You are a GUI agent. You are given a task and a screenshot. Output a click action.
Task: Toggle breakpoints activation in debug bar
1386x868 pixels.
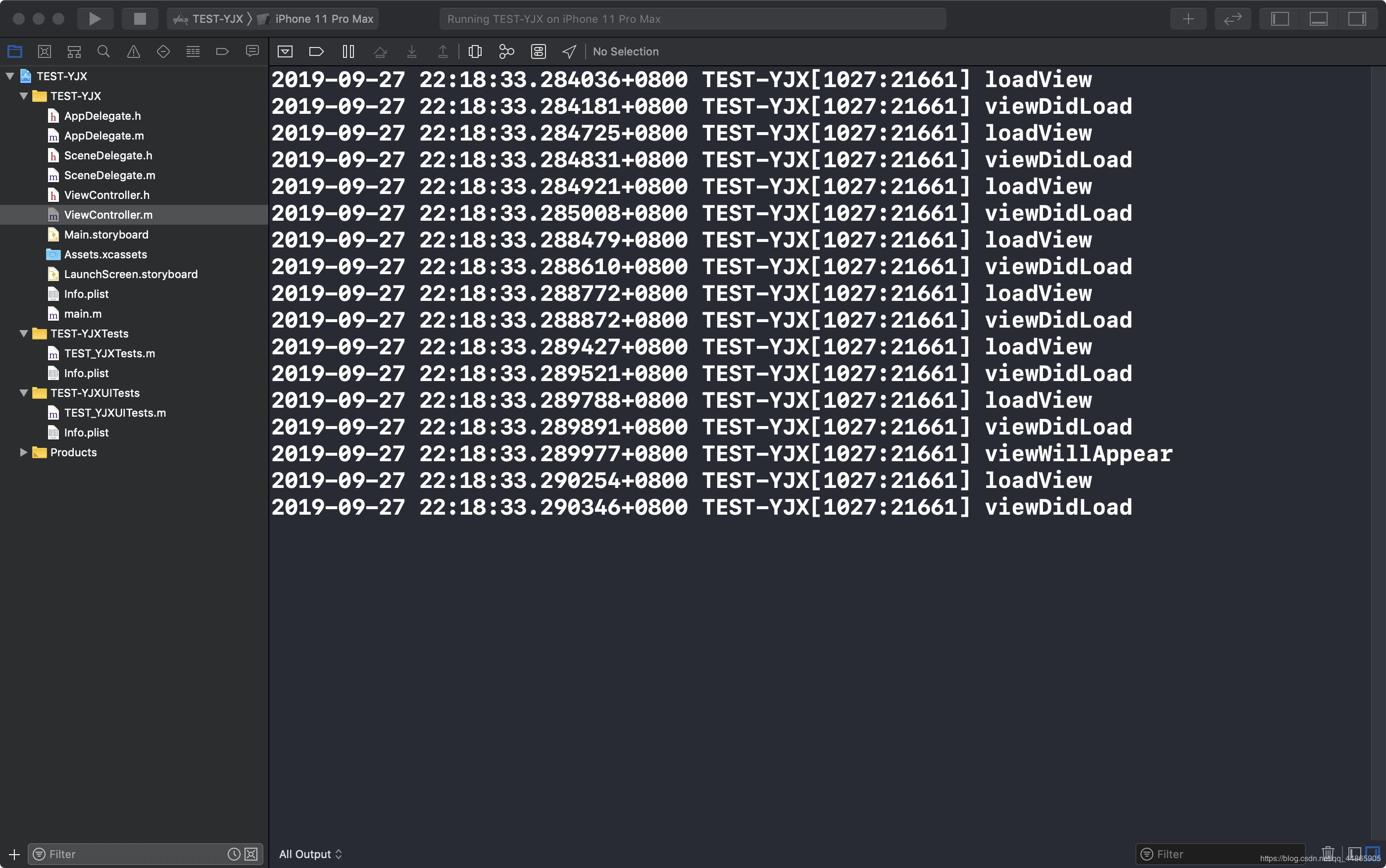316,51
